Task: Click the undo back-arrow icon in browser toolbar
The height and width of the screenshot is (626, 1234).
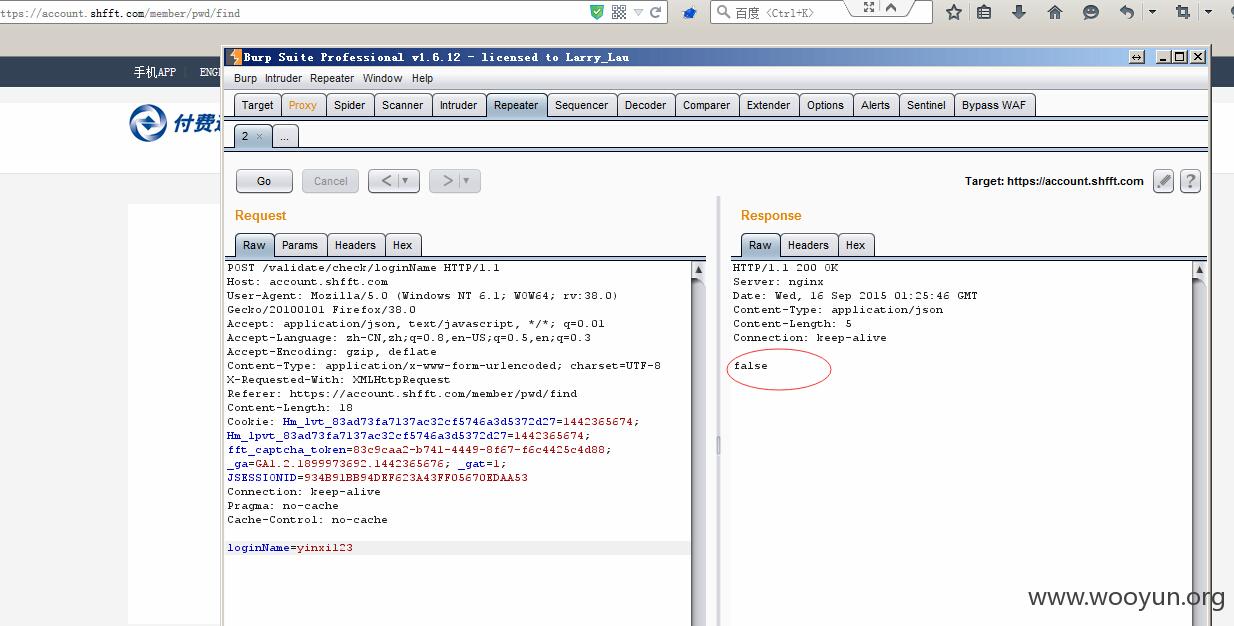Action: click(x=1127, y=12)
